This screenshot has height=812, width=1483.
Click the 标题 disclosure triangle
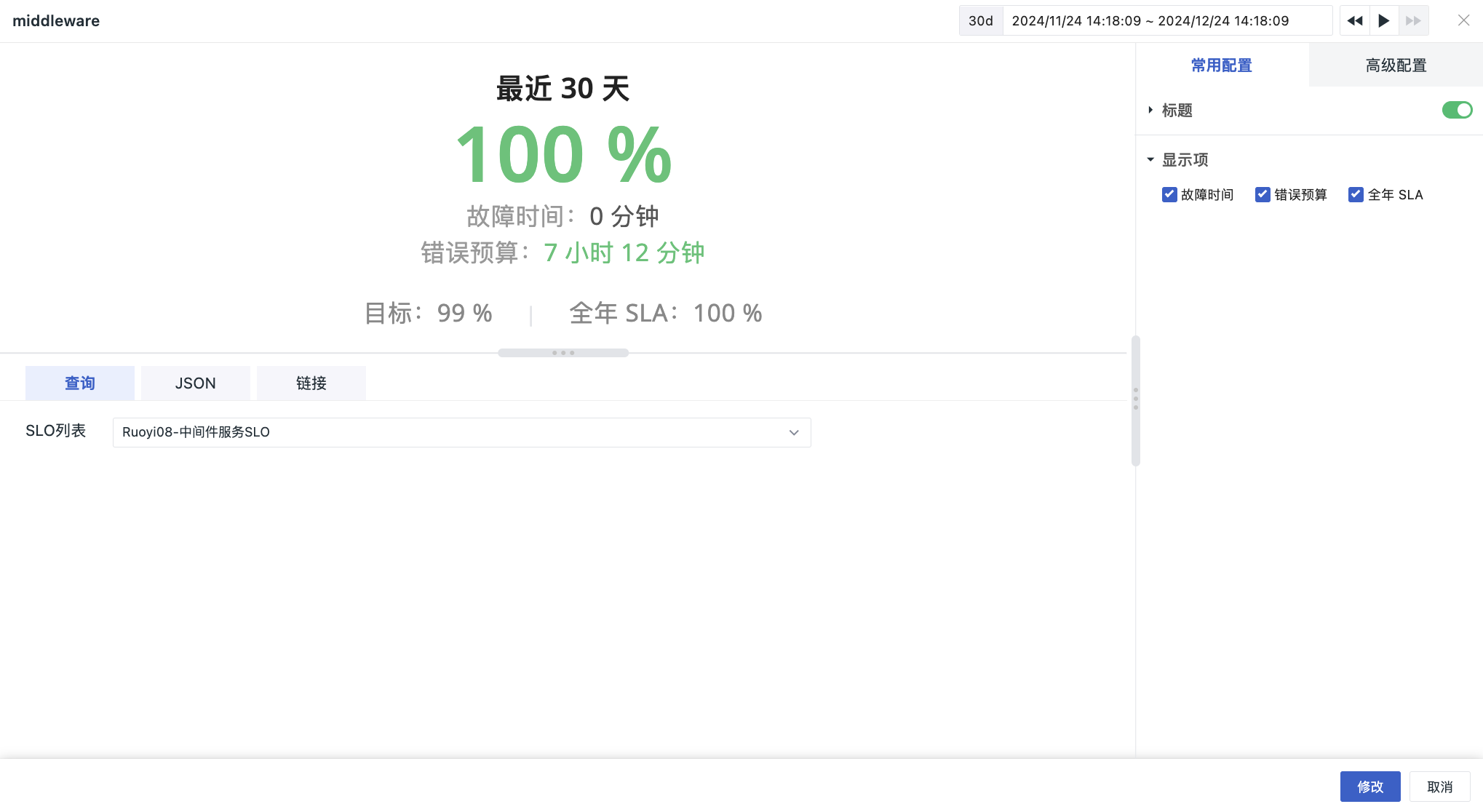[1150, 110]
